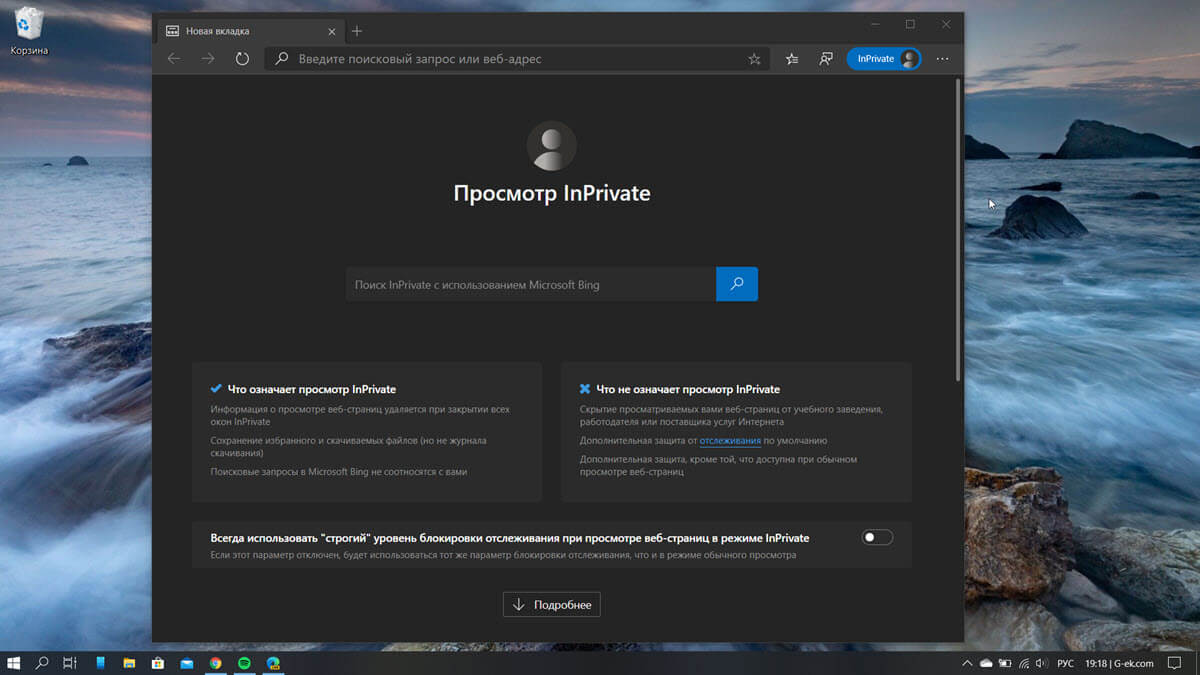Open the Windows Start menu

coord(14,662)
